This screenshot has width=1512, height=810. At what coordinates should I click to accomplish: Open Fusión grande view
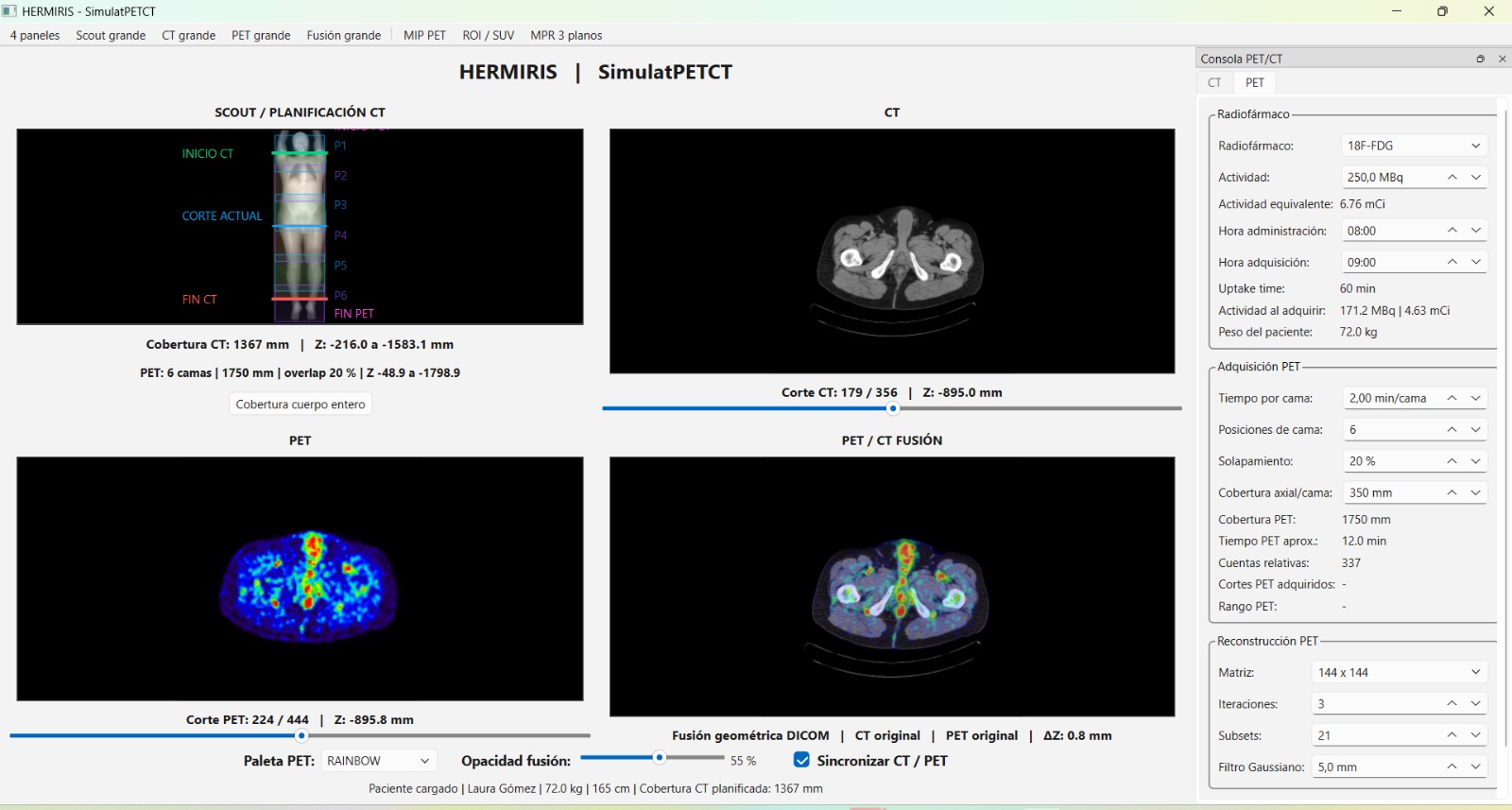[344, 35]
